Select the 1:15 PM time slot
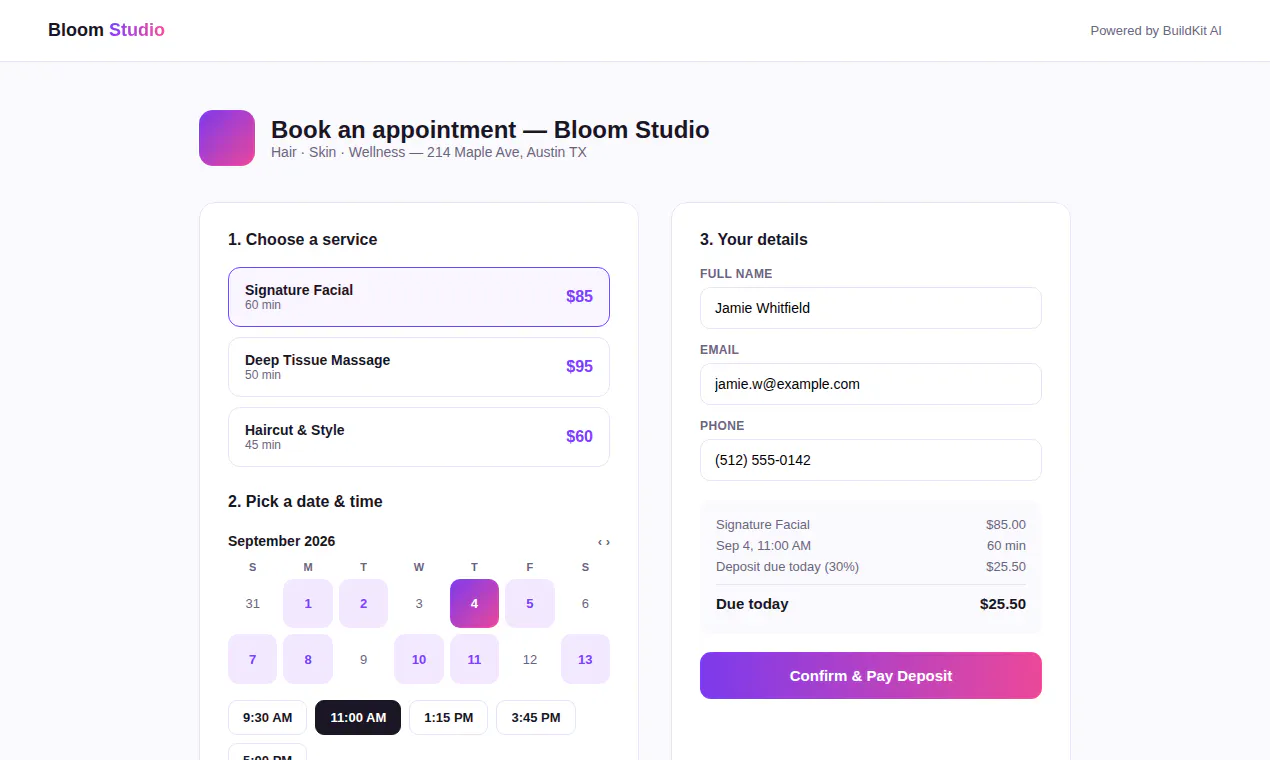This screenshot has width=1270, height=760. (448, 717)
